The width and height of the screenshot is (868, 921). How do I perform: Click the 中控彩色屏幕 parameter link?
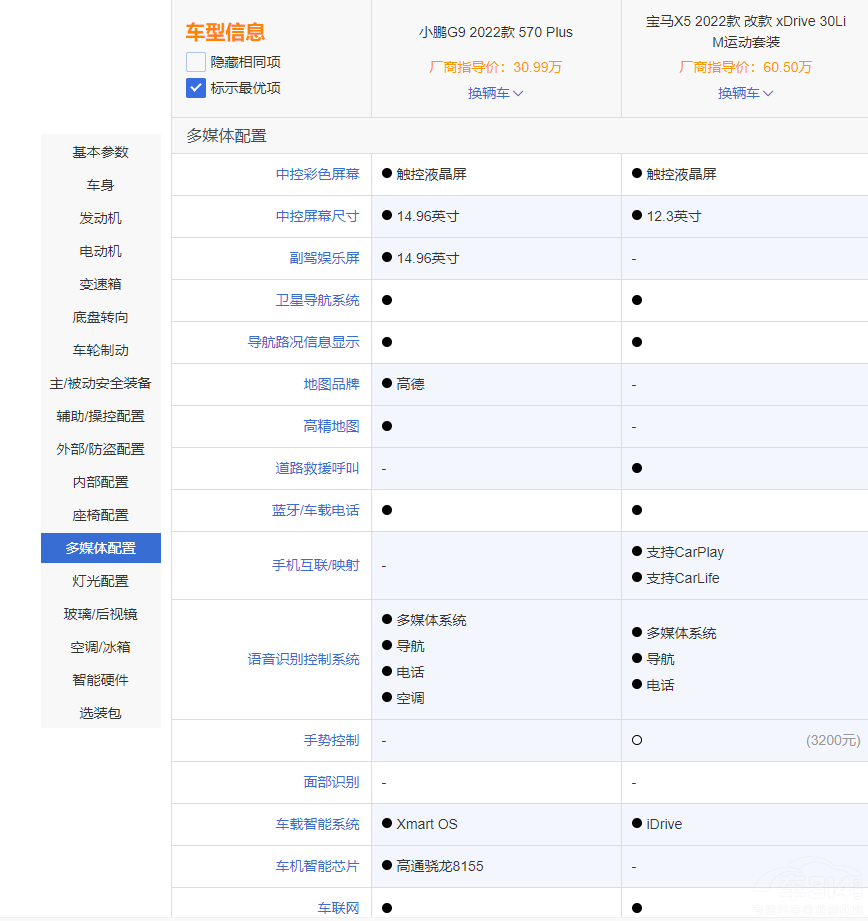[317, 174]
